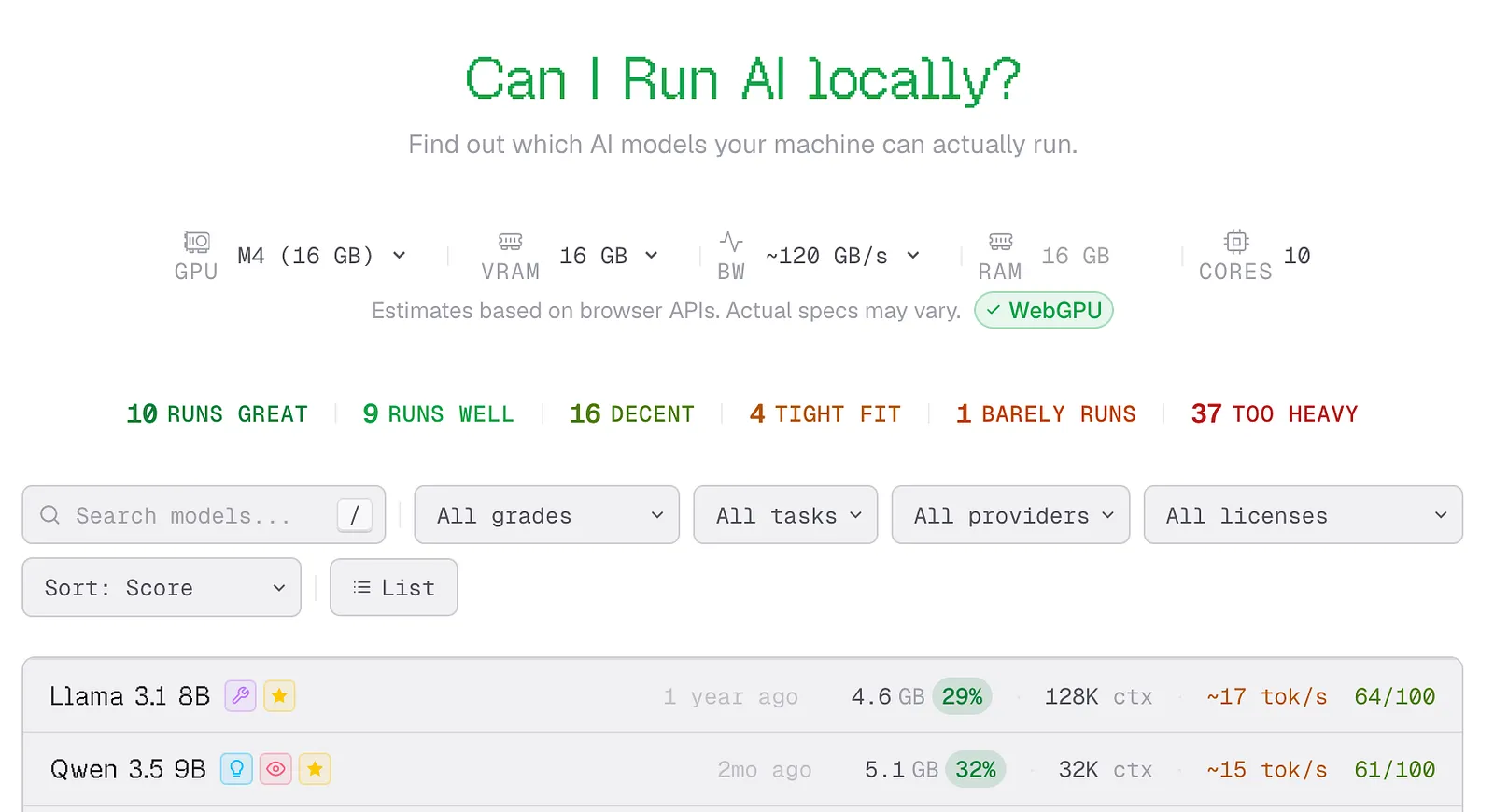This screenshot has height=812, width=1494.
Task: Open the Sort: Score dropdown
Action: 162,588
